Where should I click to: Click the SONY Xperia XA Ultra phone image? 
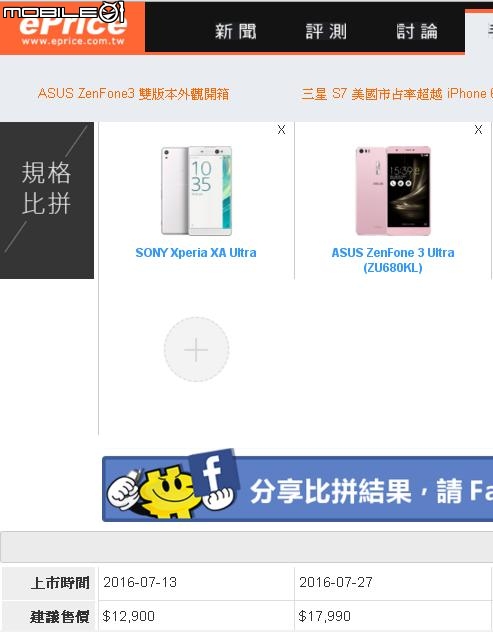point(196,191)
